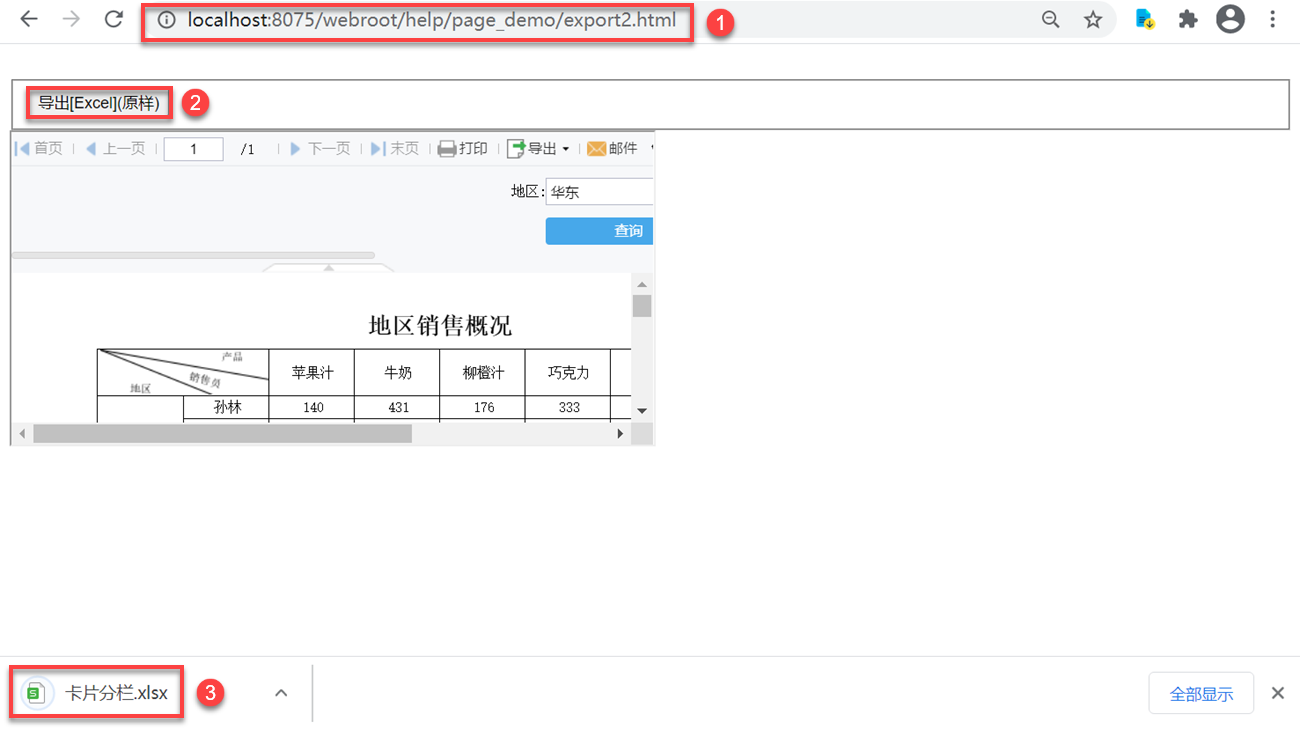View site information icon beside the URL
The width and height of the screenshot is (1300, 729).
tap(167, 20)
